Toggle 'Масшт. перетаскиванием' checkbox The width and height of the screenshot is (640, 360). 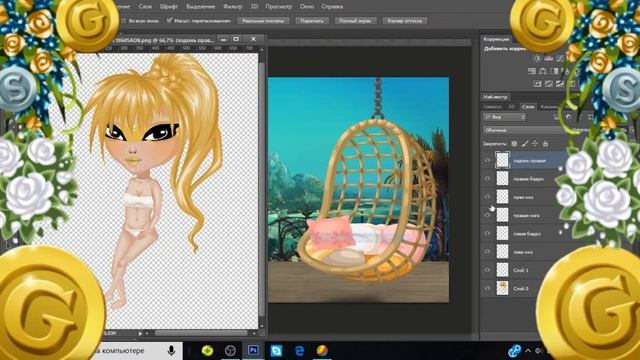pos(169,20)
